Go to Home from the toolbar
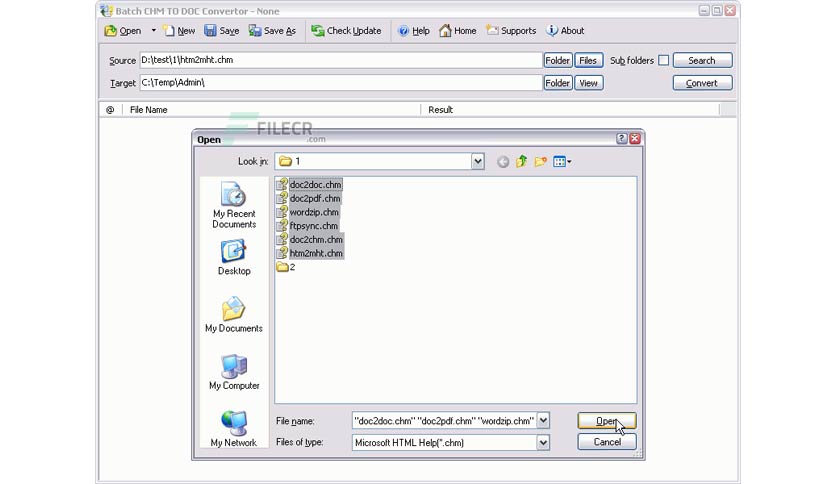Screen dimensions: 836x484 point(457,31)
